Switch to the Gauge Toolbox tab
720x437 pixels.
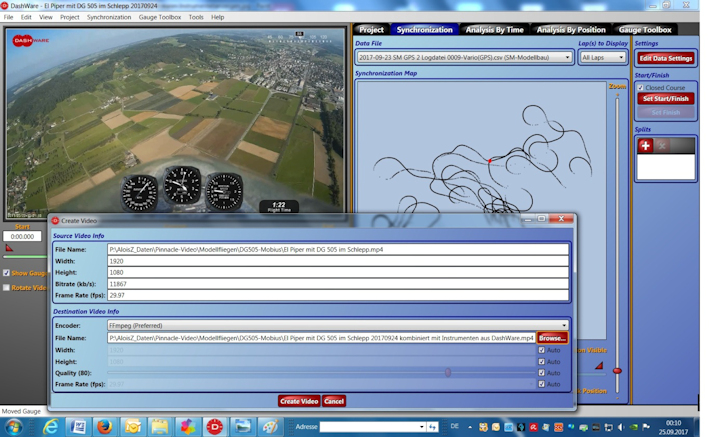pyautogui.click(x=645, y=29)
